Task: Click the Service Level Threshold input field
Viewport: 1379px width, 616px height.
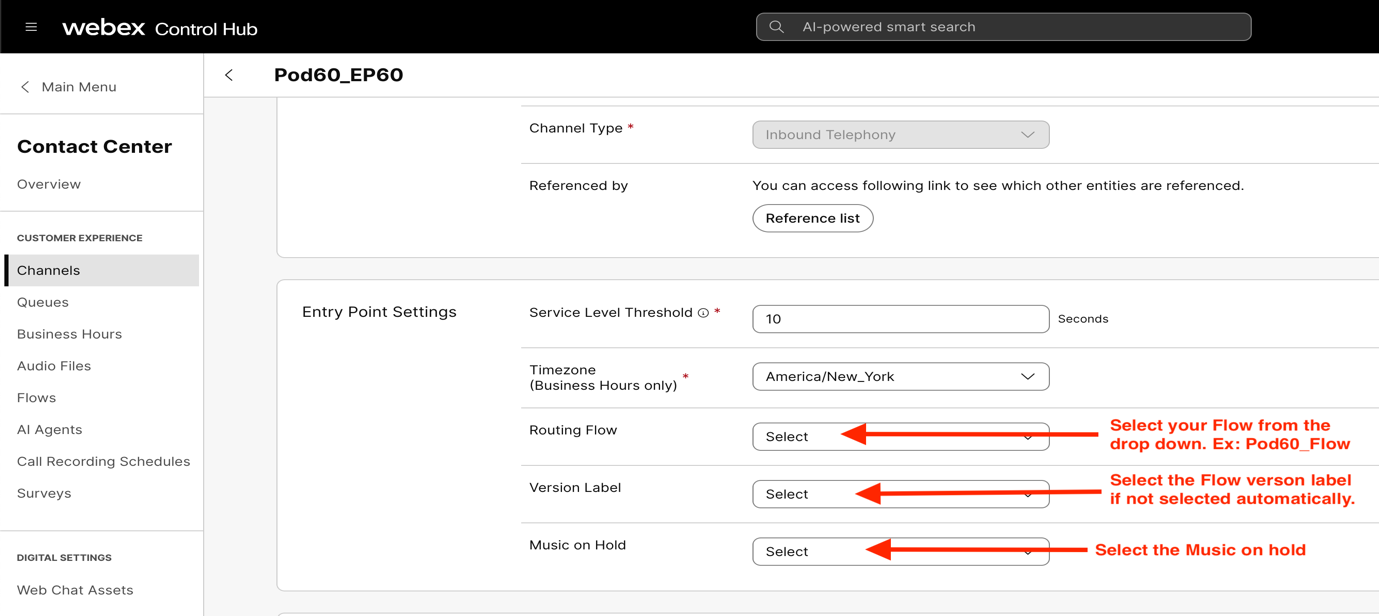Action: (x=900, y=319)
